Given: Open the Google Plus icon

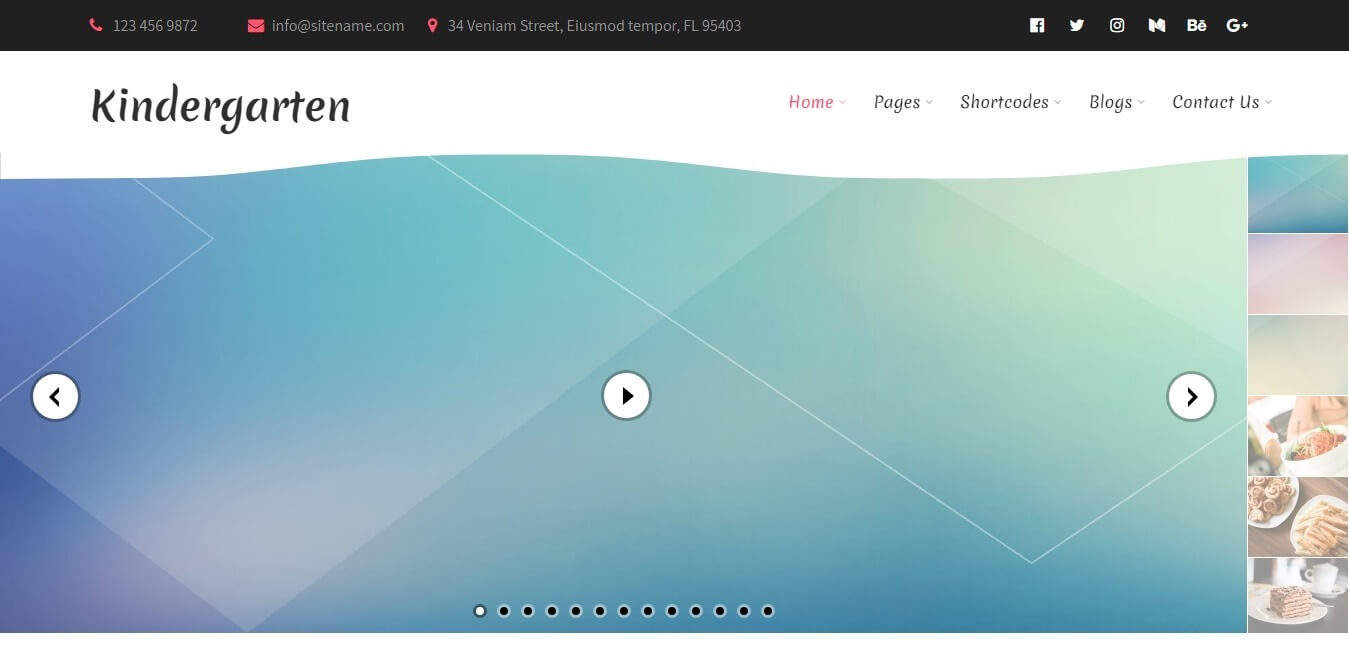Looking at the screenshot, I should point(1237,25).
